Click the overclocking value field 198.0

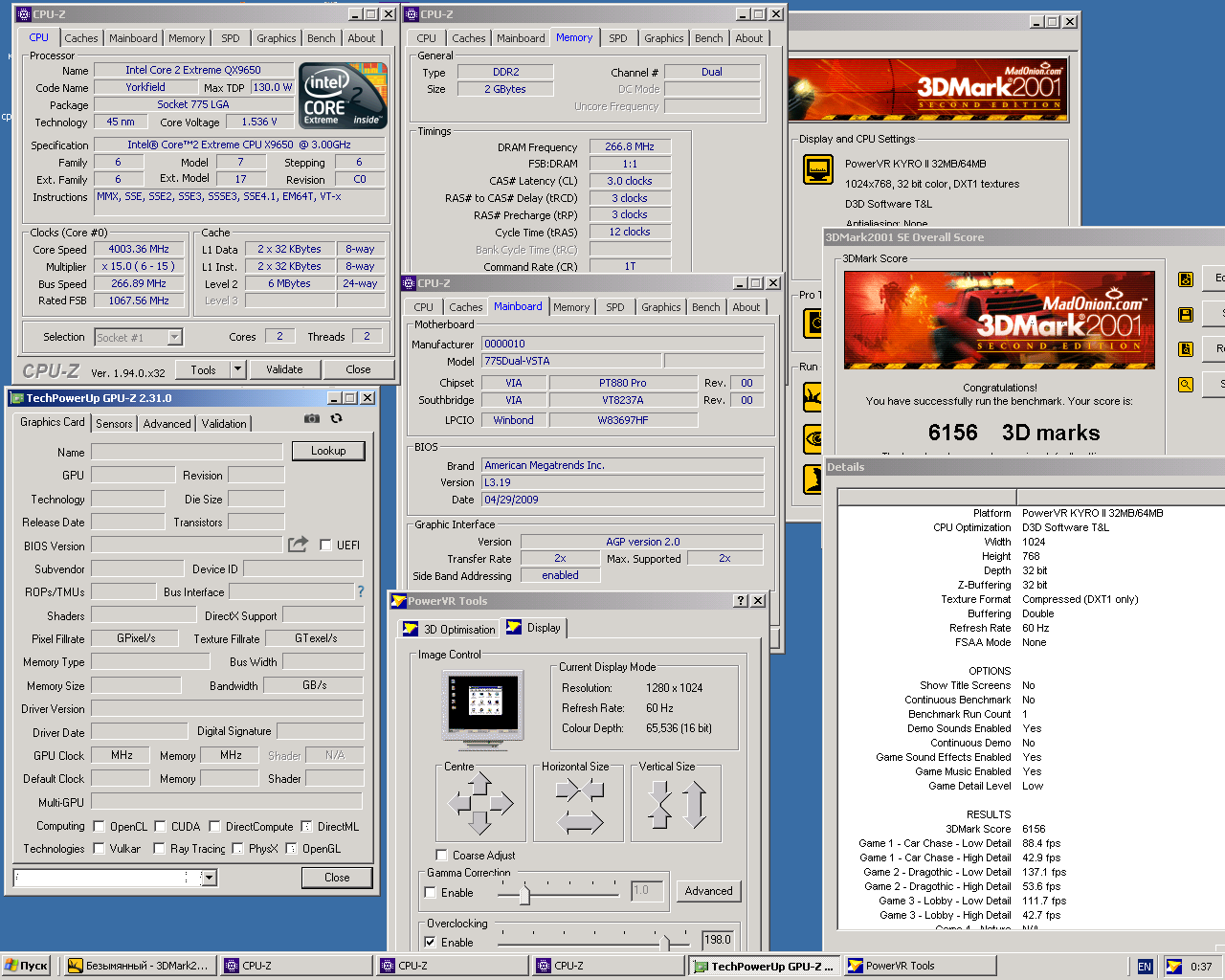click(x=717, y=940)
